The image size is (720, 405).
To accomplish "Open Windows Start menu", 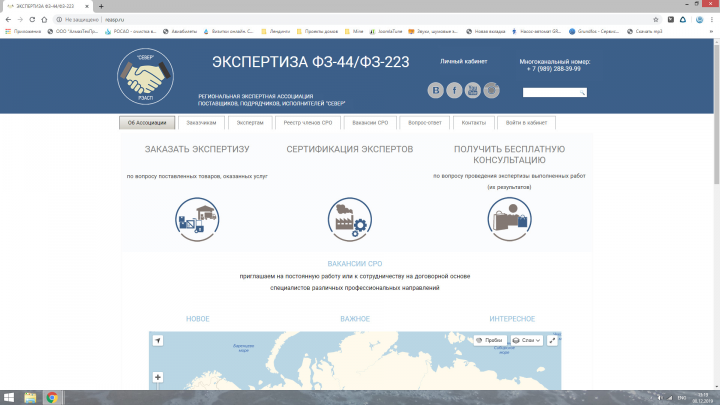I will [x=9, y=398].
